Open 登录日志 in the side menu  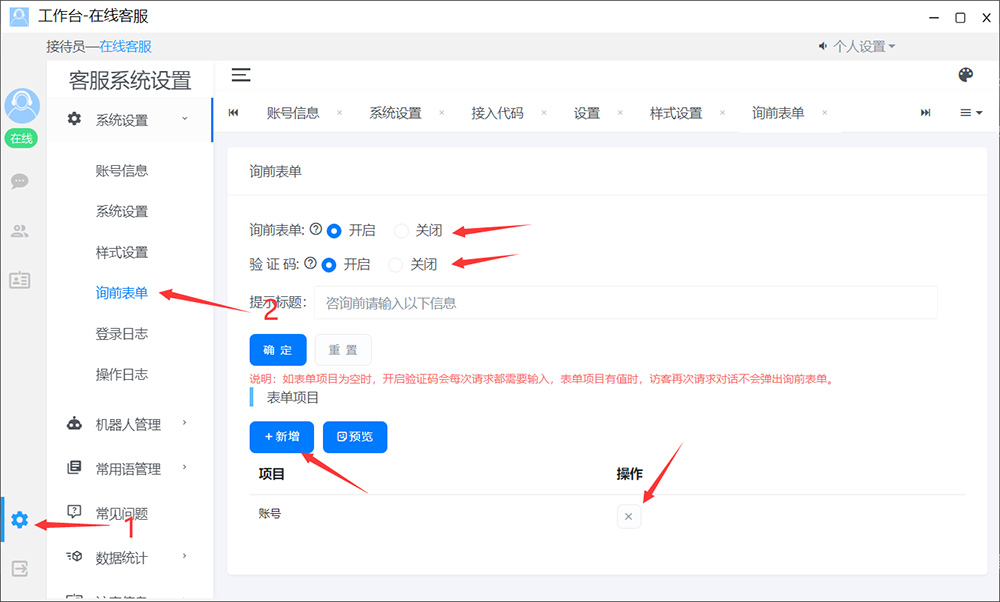tap(122, 334)
